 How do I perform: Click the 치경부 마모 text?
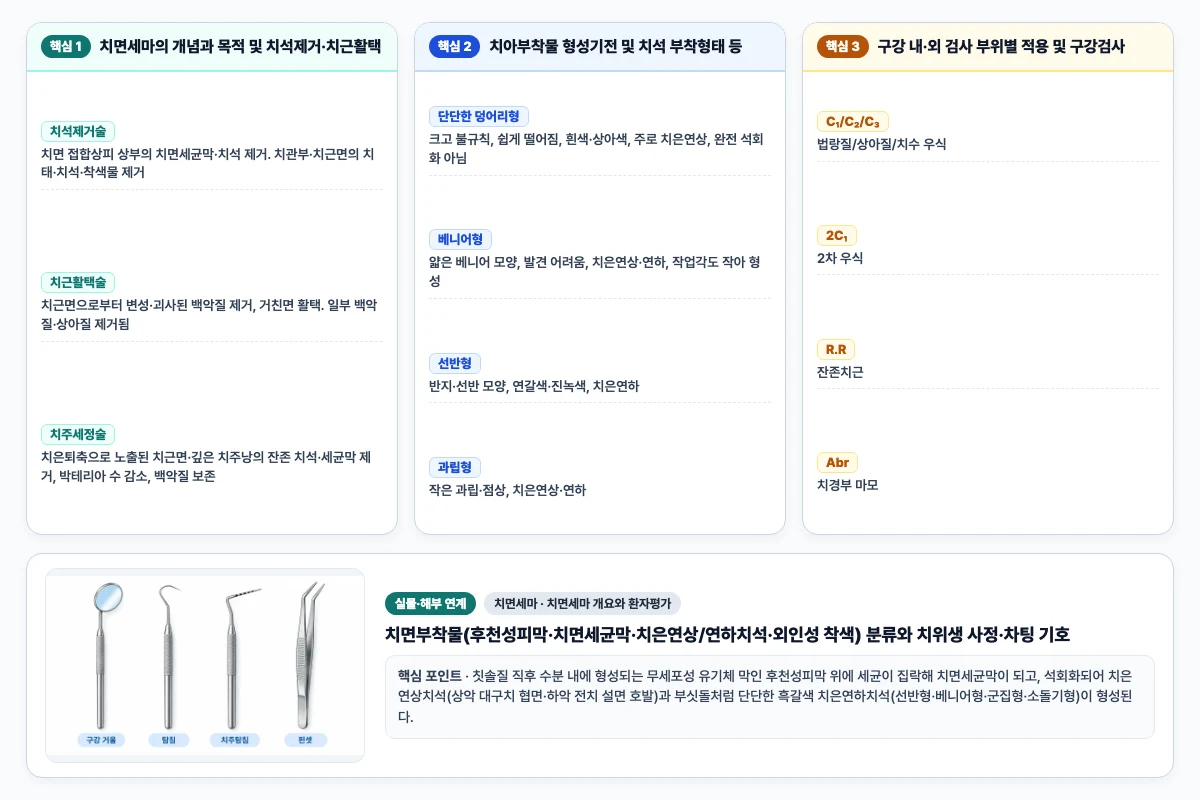(847, 485)
